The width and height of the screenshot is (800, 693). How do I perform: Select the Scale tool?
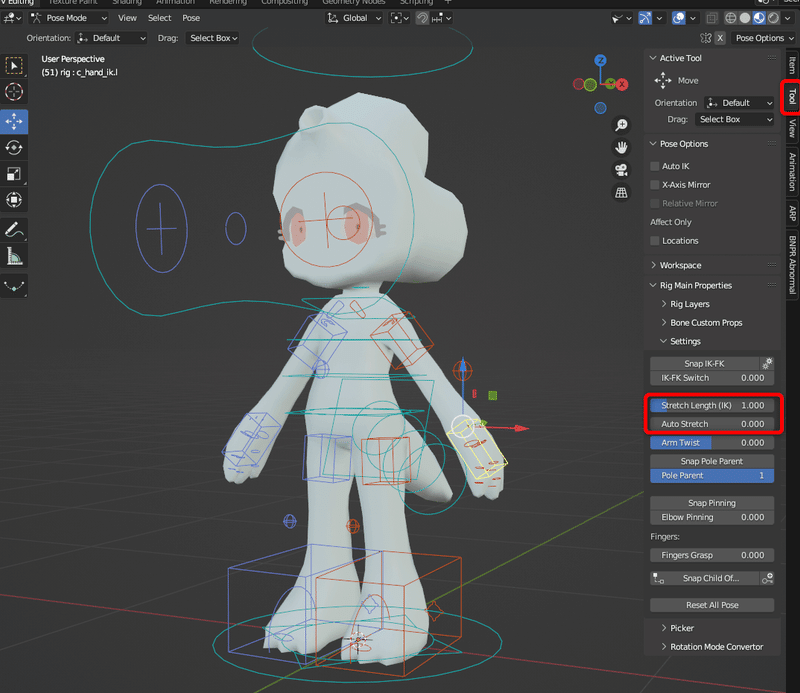tap(14, 174)
